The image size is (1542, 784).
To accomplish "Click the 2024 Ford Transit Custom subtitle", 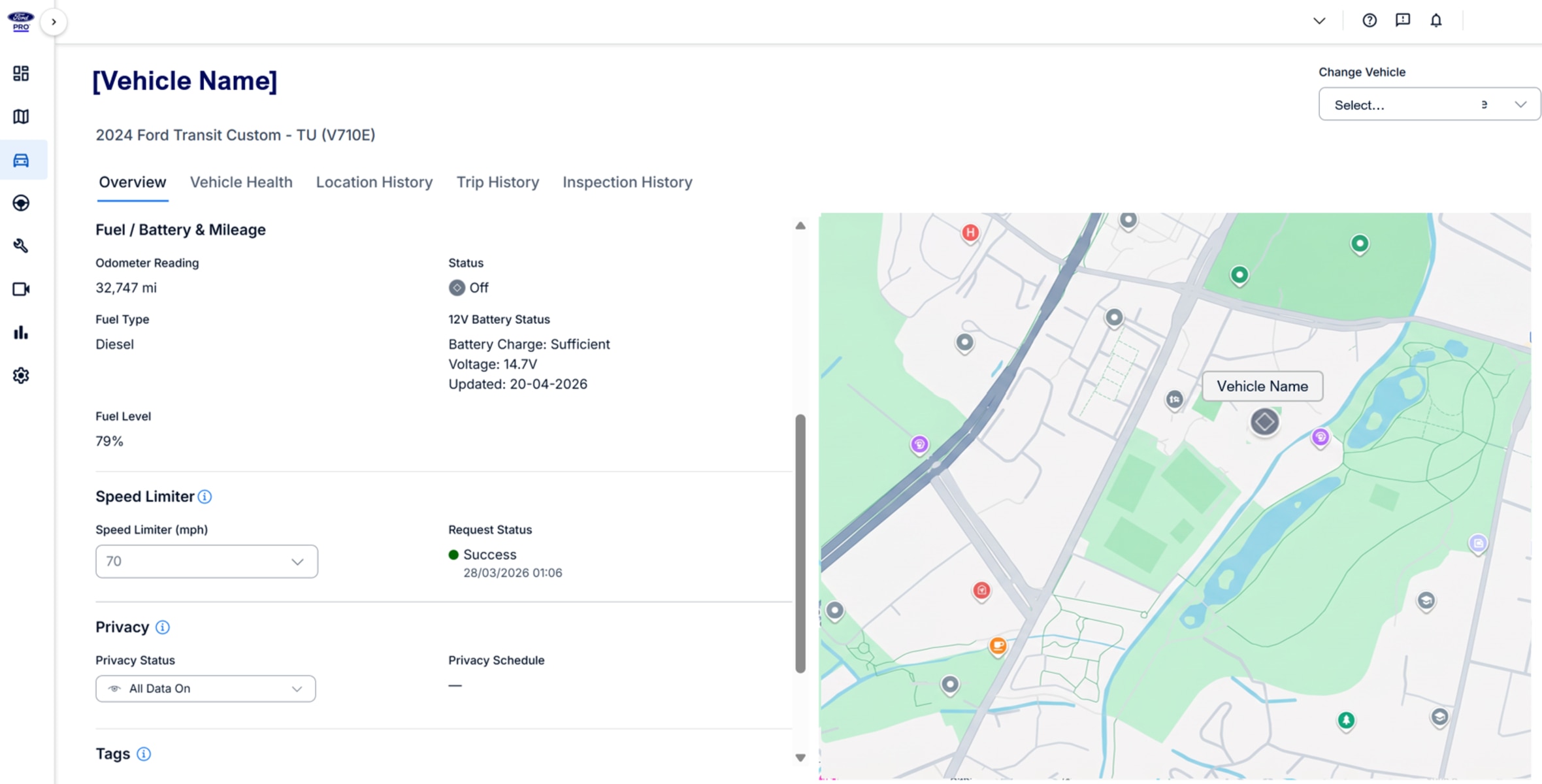I will pyautogui.click(x=236, y=135).
